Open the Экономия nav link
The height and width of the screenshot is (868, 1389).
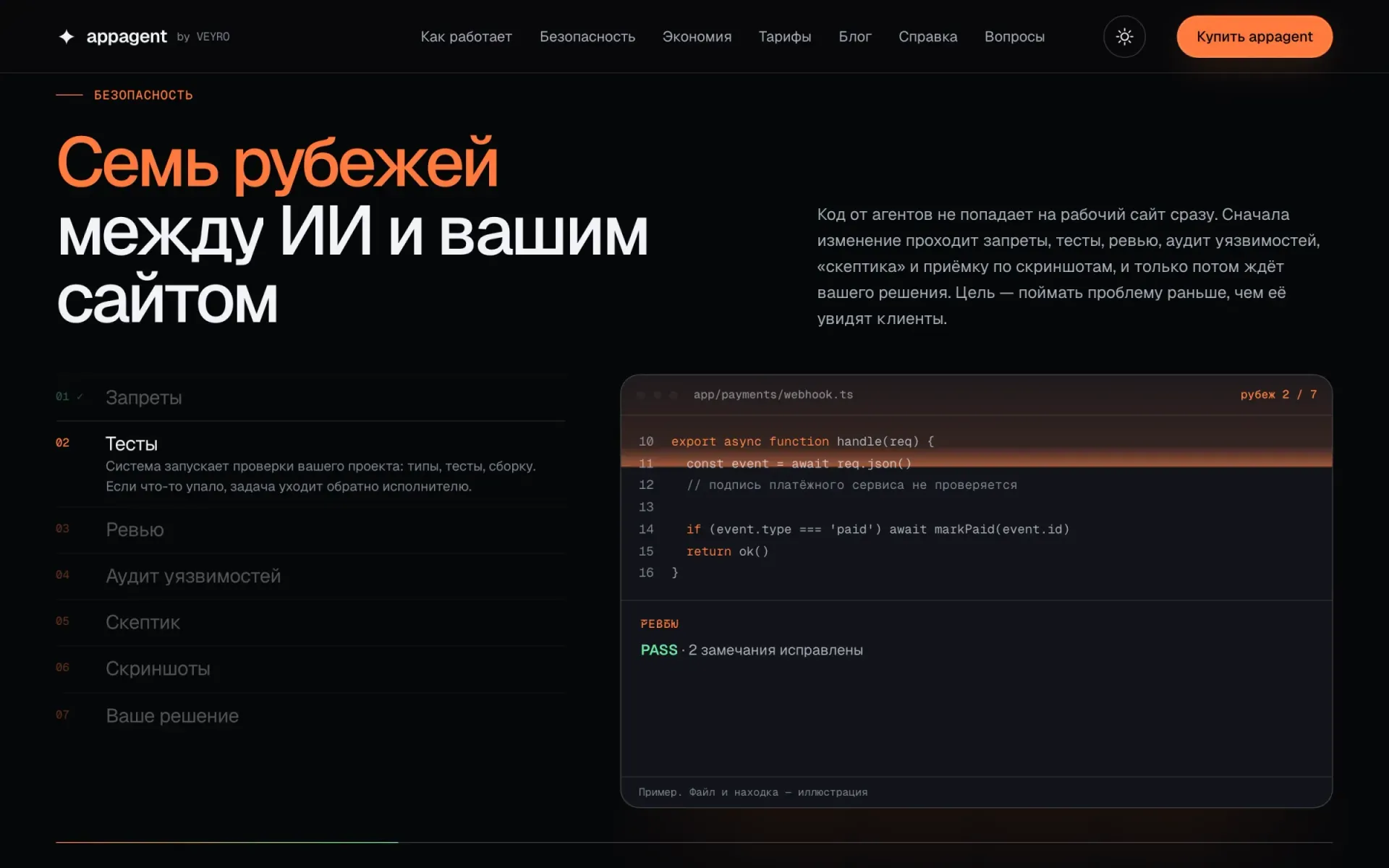(x=697, y=37)
